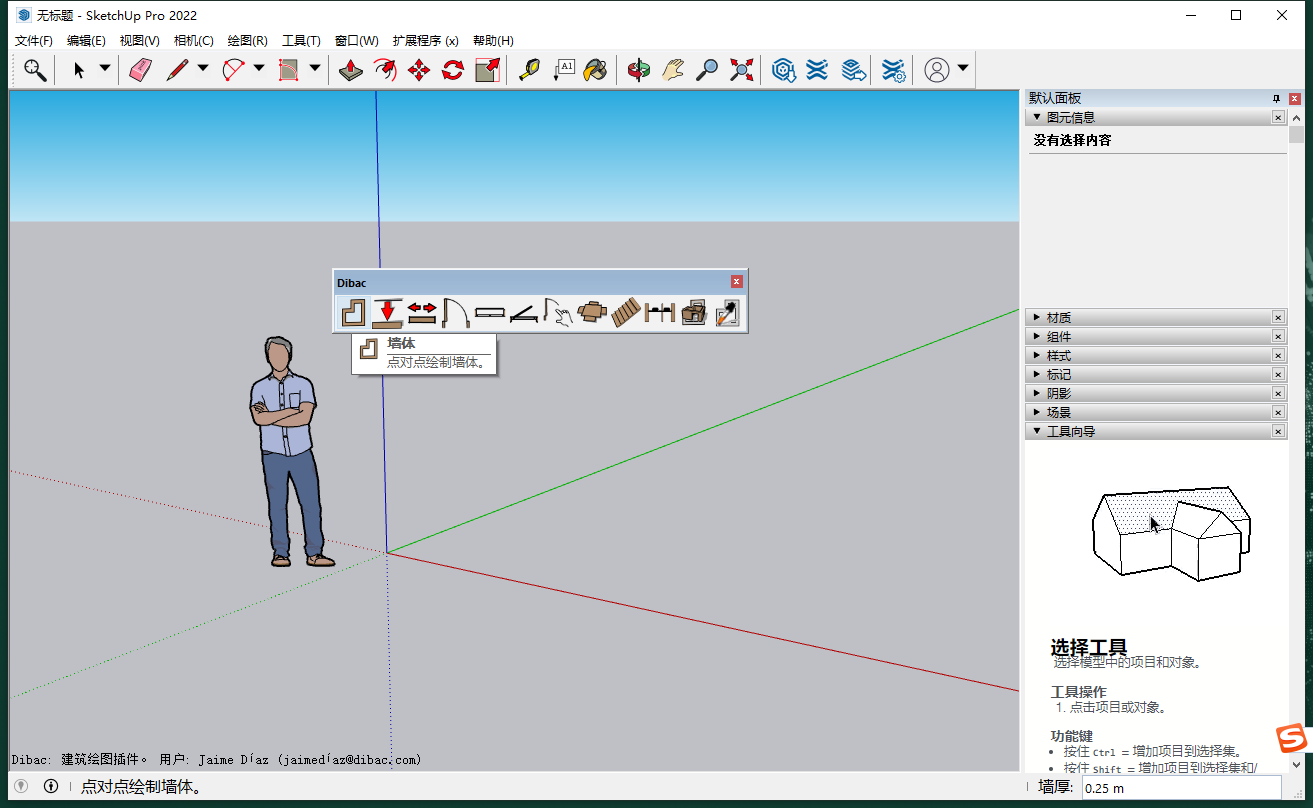Open Select tool dropdown arrow
Screen dimensions: 1313x808
(105, 69)
